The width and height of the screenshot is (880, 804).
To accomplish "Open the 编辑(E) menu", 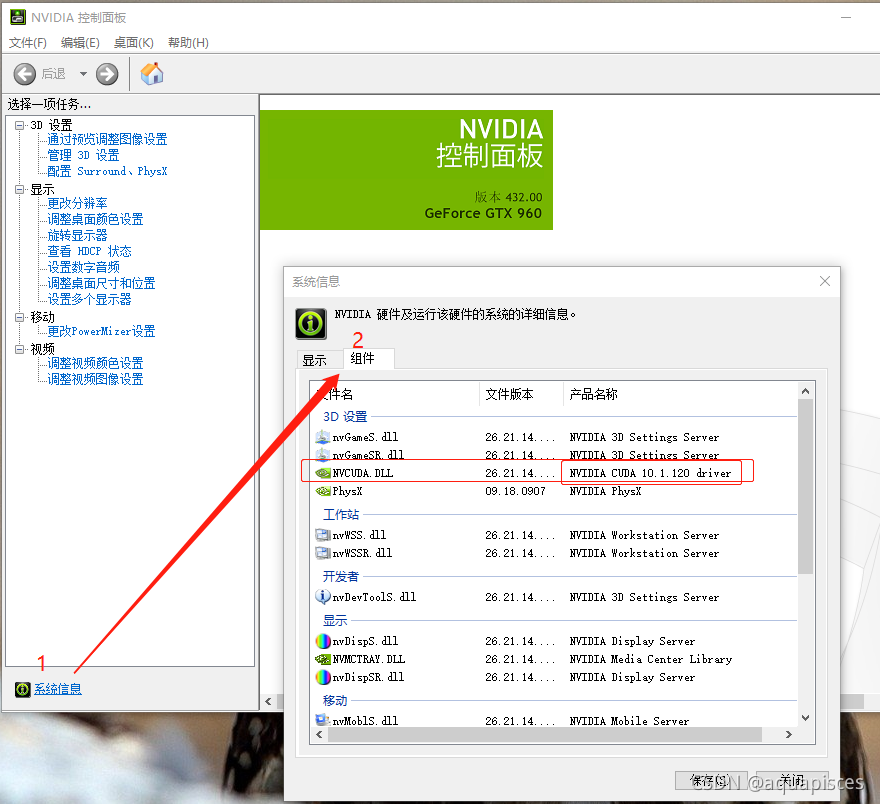I will point(80,43).
